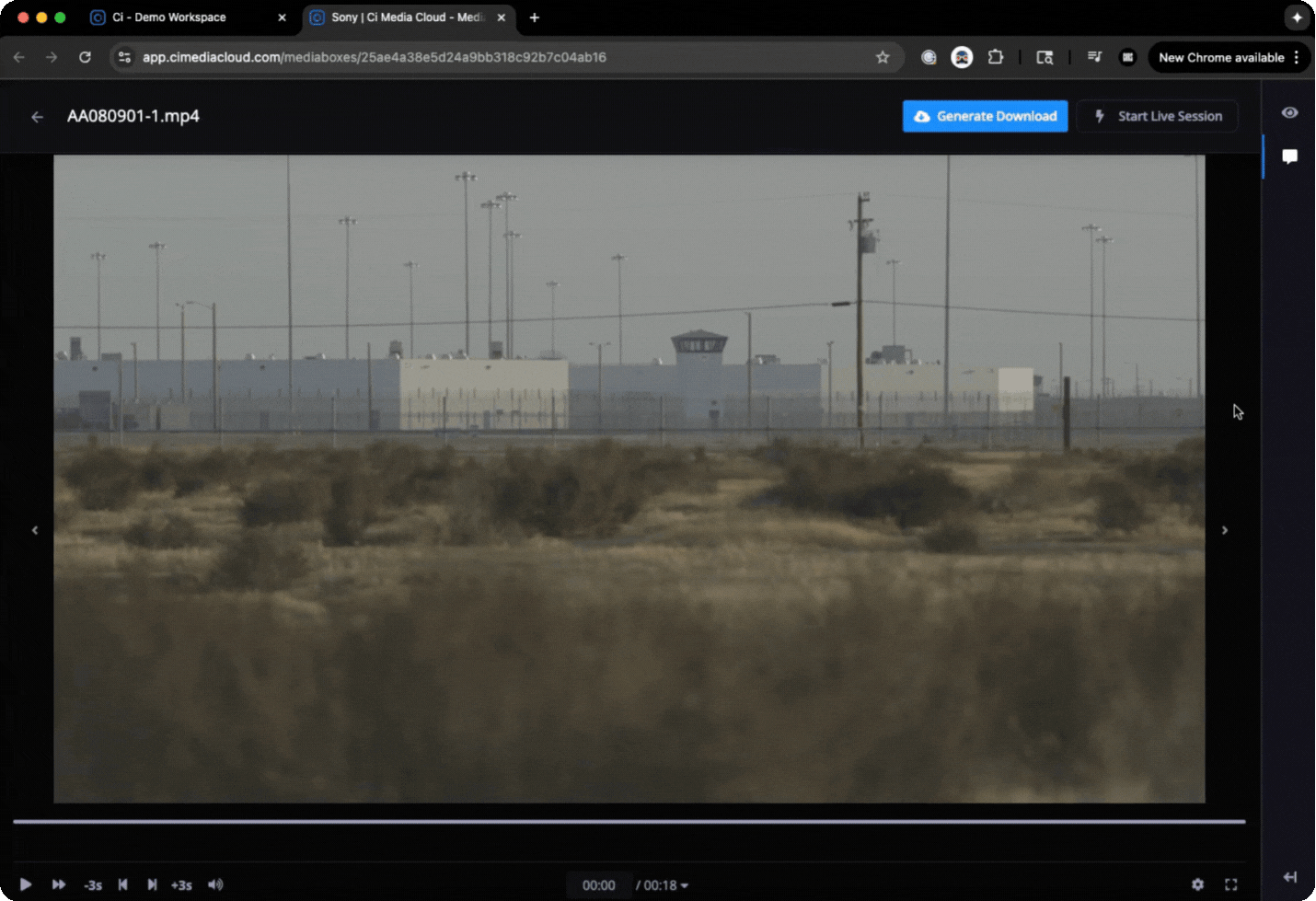Reload the current page
Screen dimensions: 1316x901
85,57
